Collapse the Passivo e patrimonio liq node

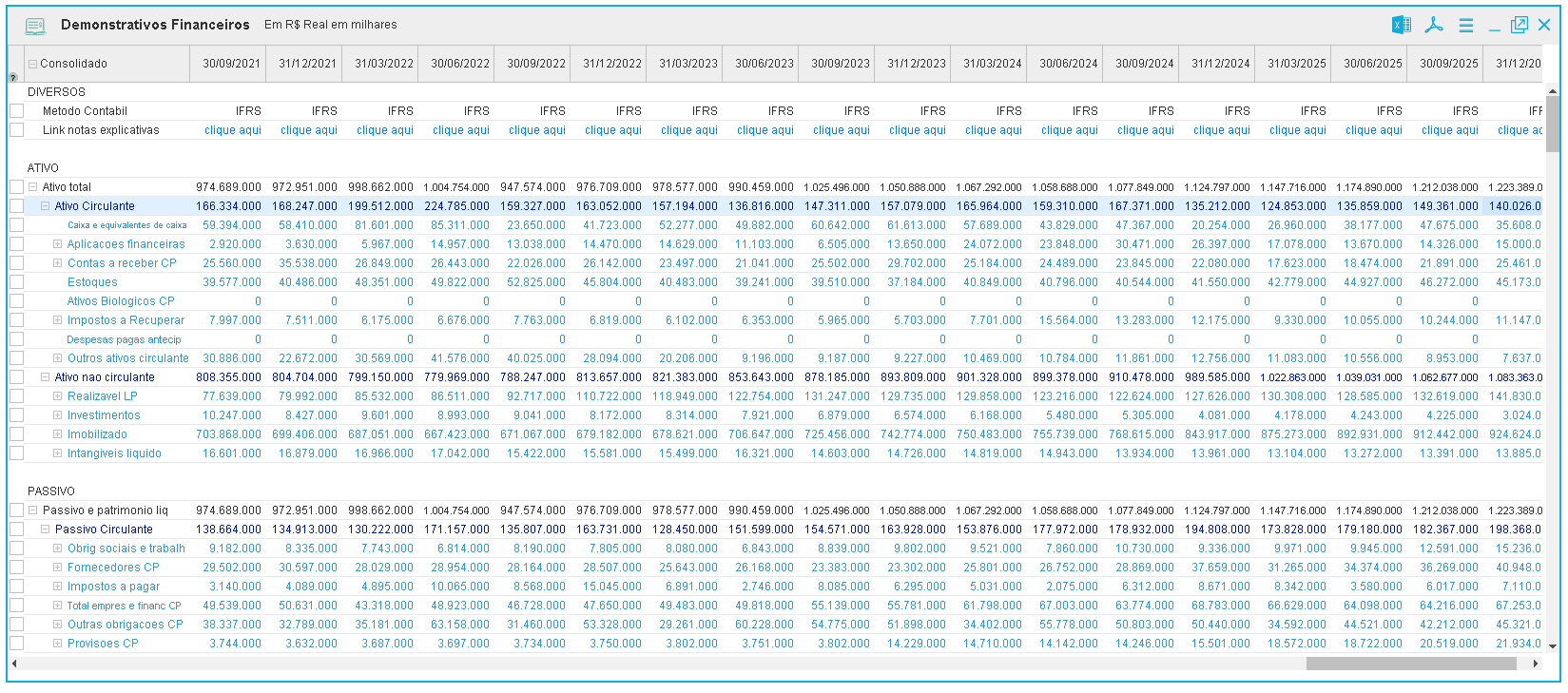coord(32,510)
